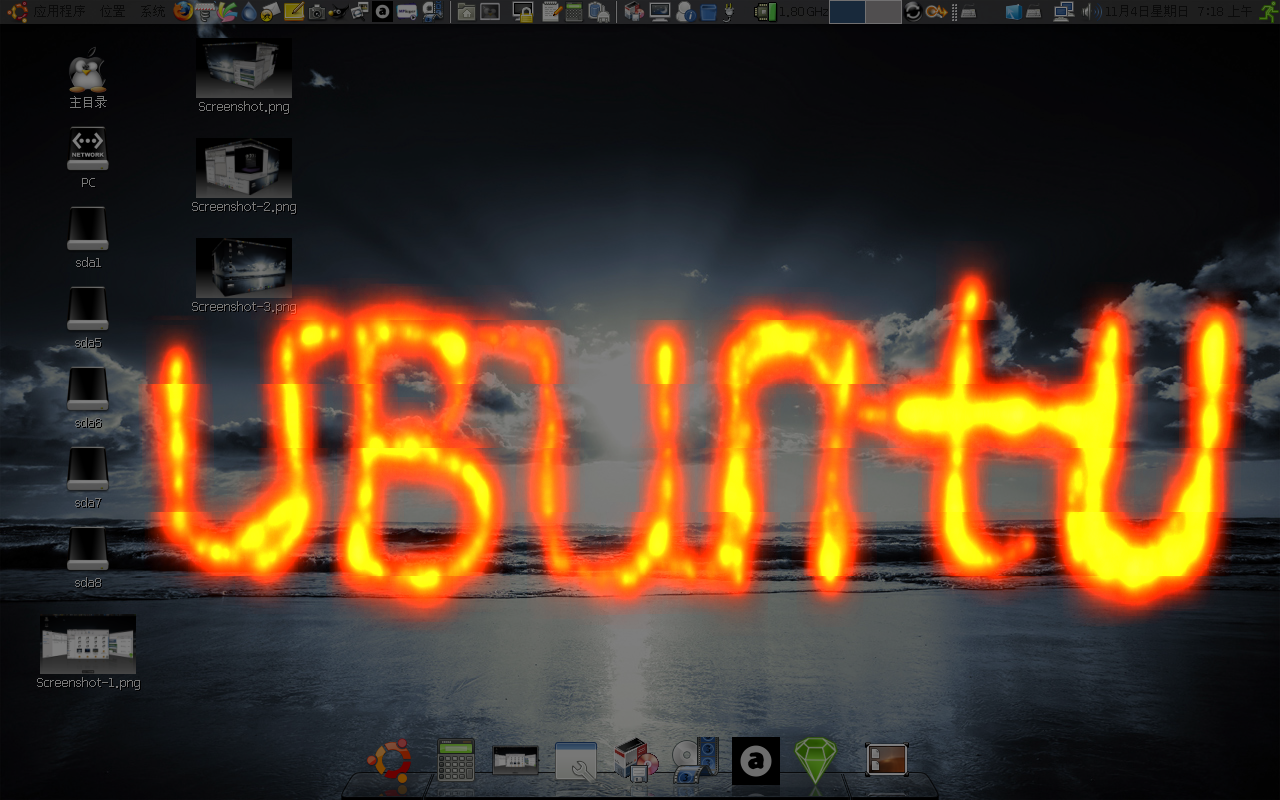The height and width of the screenshot is (800, 1280).
Task: Click the green running man logout icon
Action: [1268, 12]
